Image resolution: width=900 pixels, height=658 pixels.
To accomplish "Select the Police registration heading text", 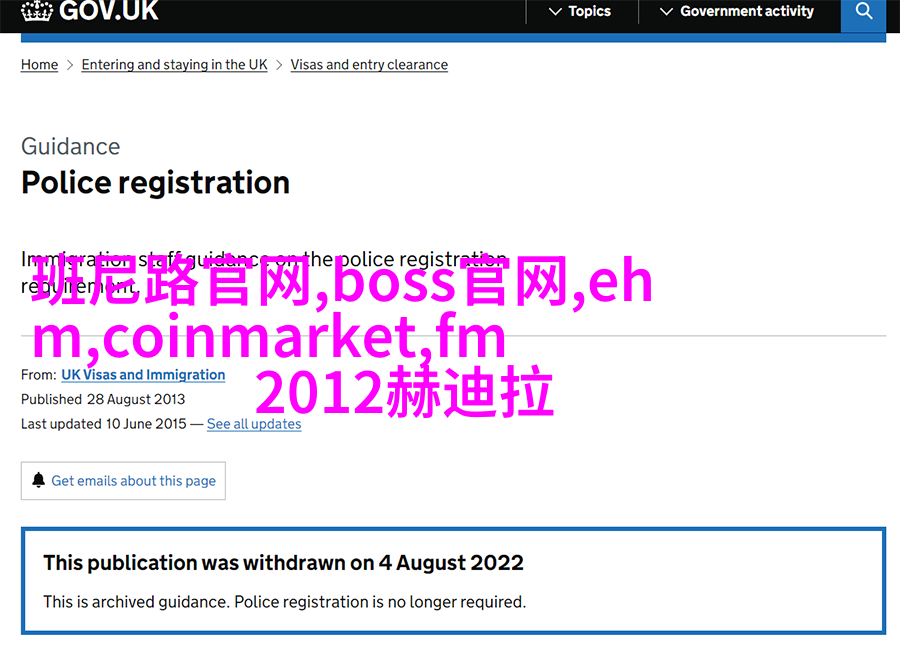I will click(156, 183).
